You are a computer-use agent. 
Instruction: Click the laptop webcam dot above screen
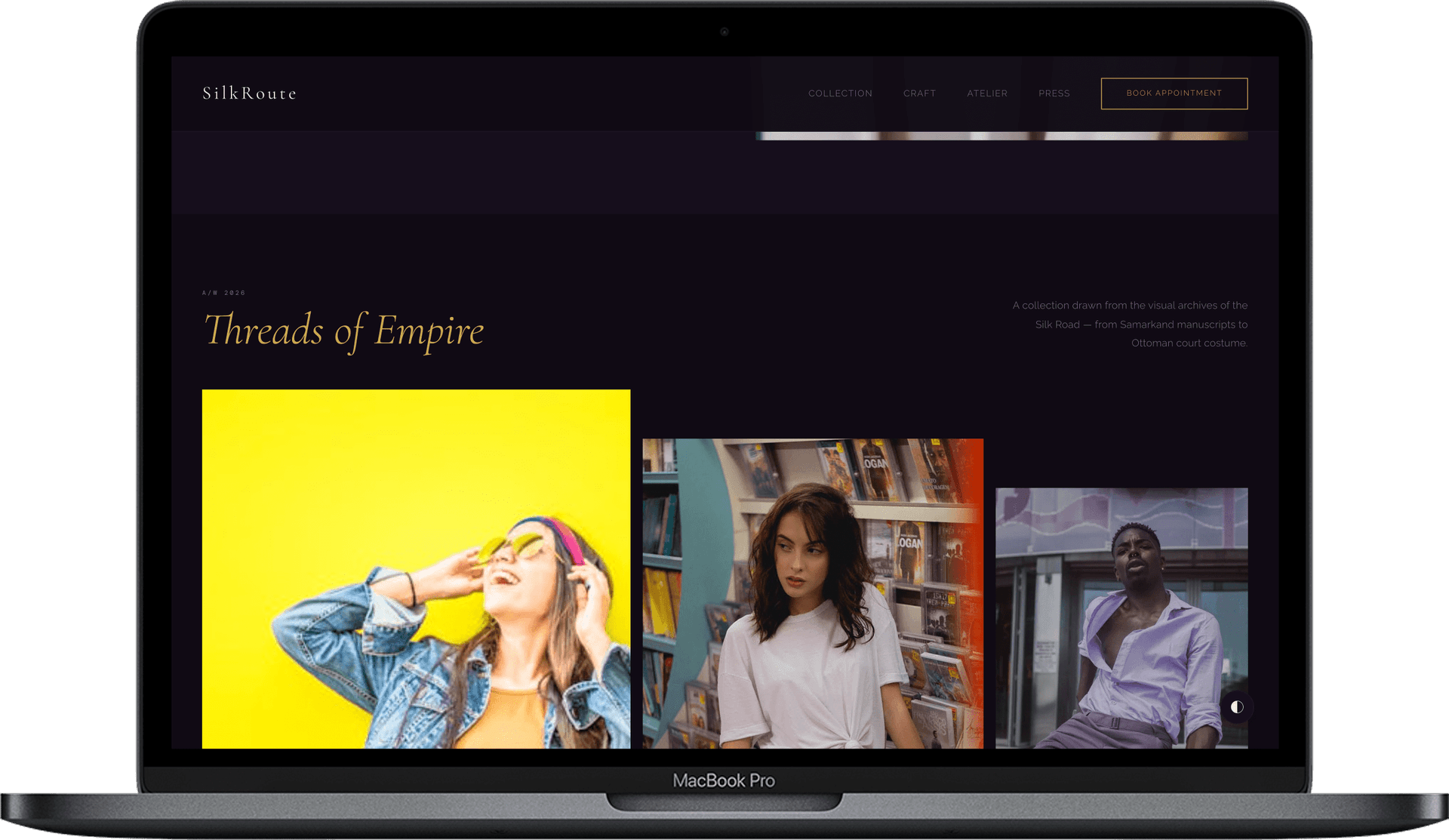point(724,32)
